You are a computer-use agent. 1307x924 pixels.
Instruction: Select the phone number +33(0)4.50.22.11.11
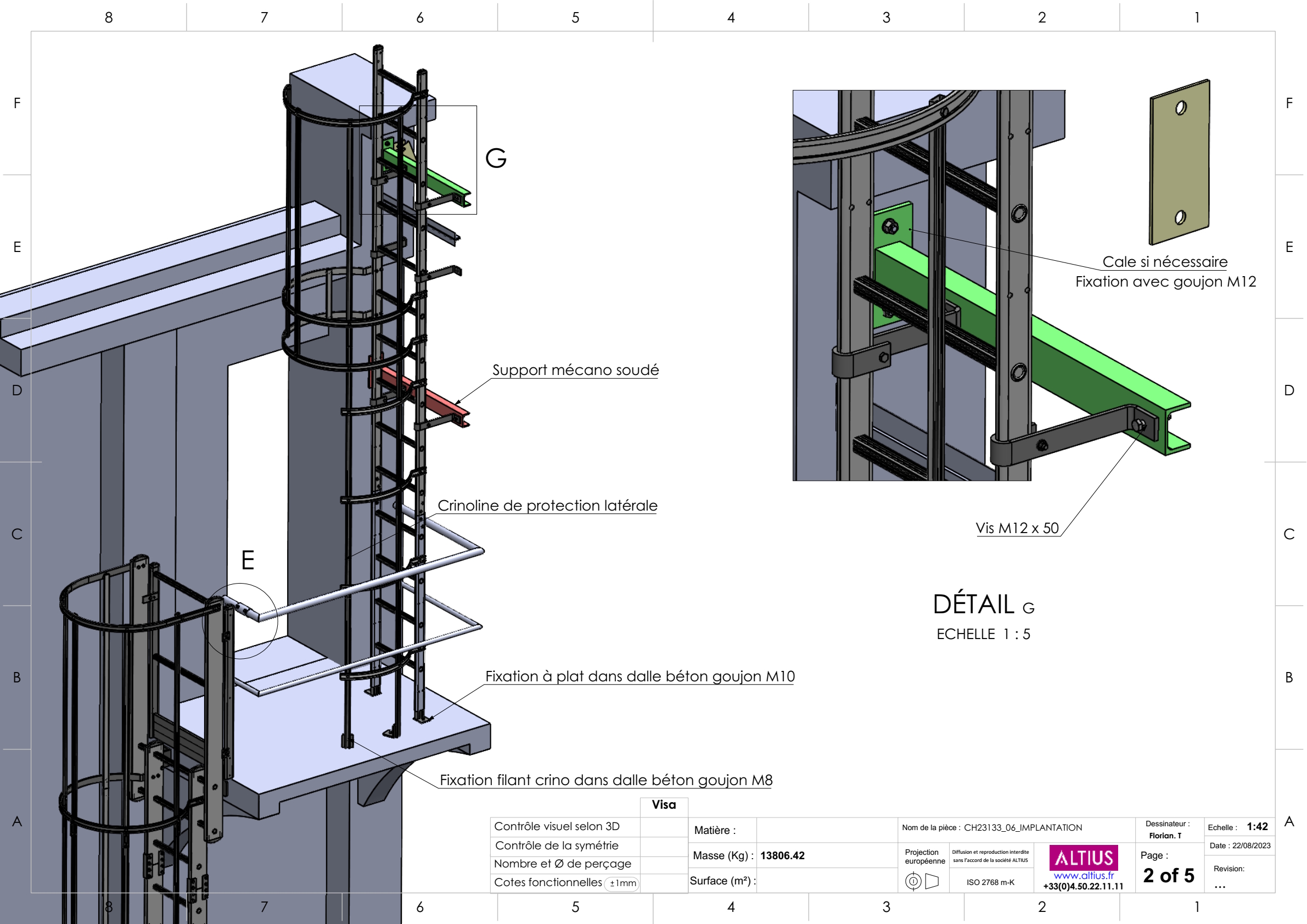point(1083,887)
